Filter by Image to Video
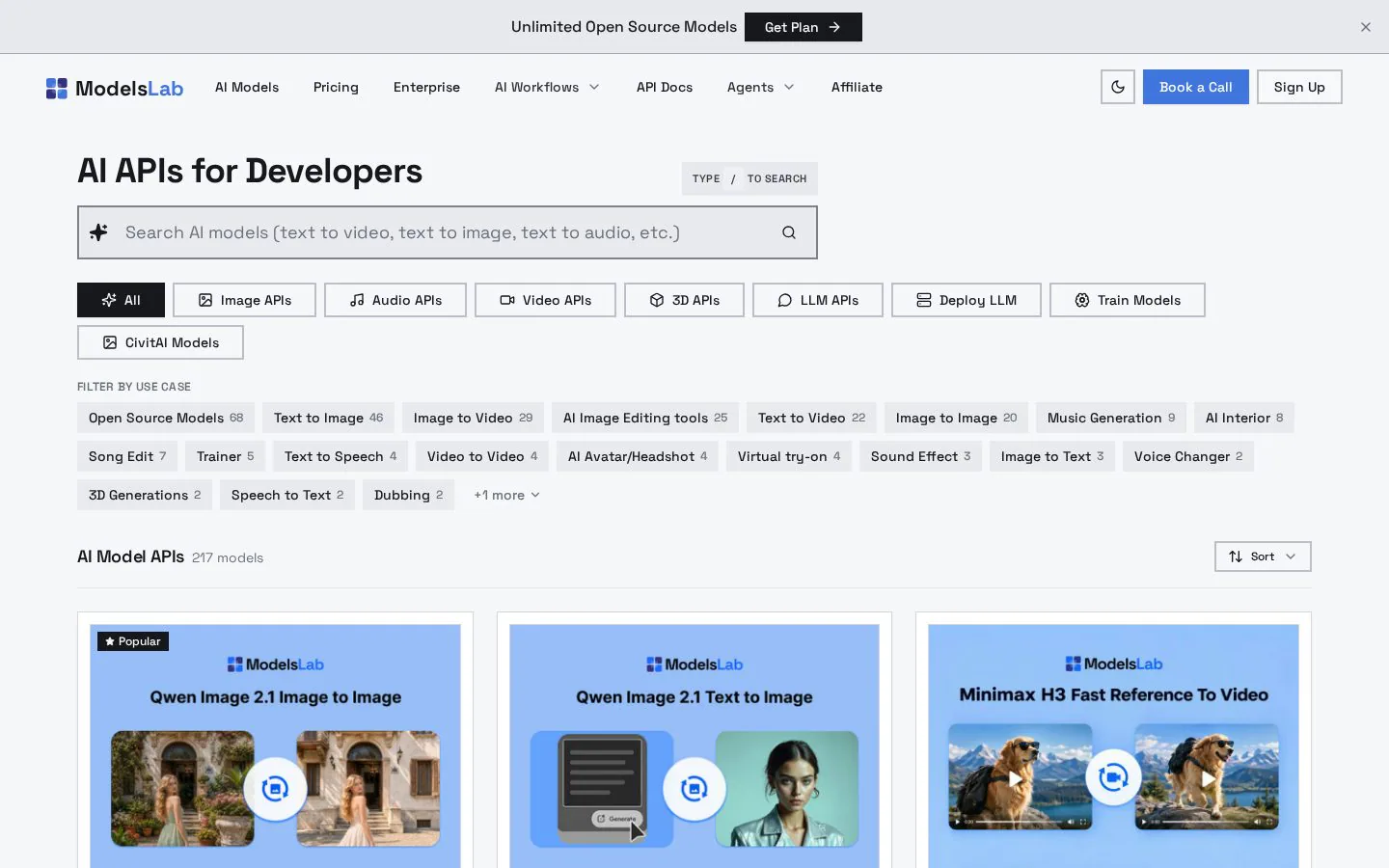This screenshot has width=1389, height=868. [x=473, y=418]
